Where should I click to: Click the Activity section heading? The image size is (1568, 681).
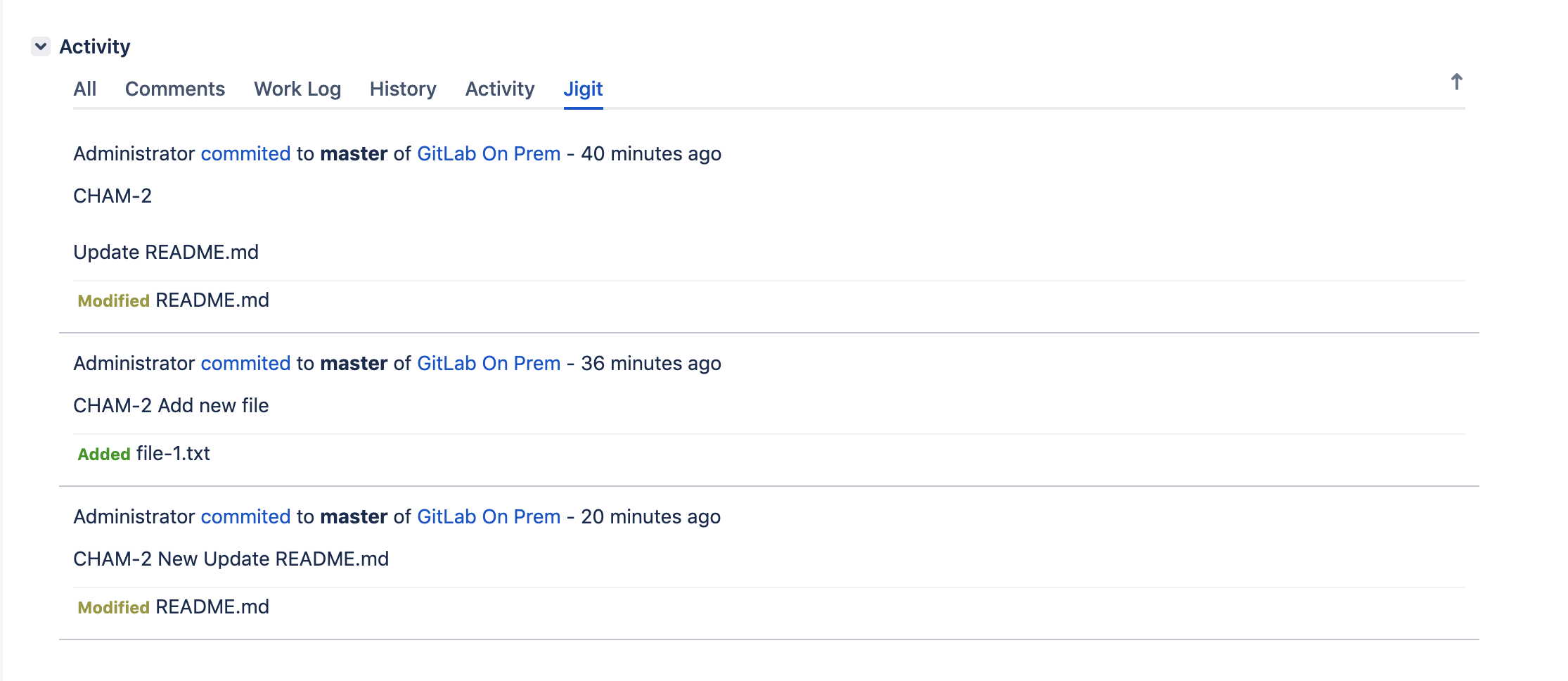tap(95, 46)
